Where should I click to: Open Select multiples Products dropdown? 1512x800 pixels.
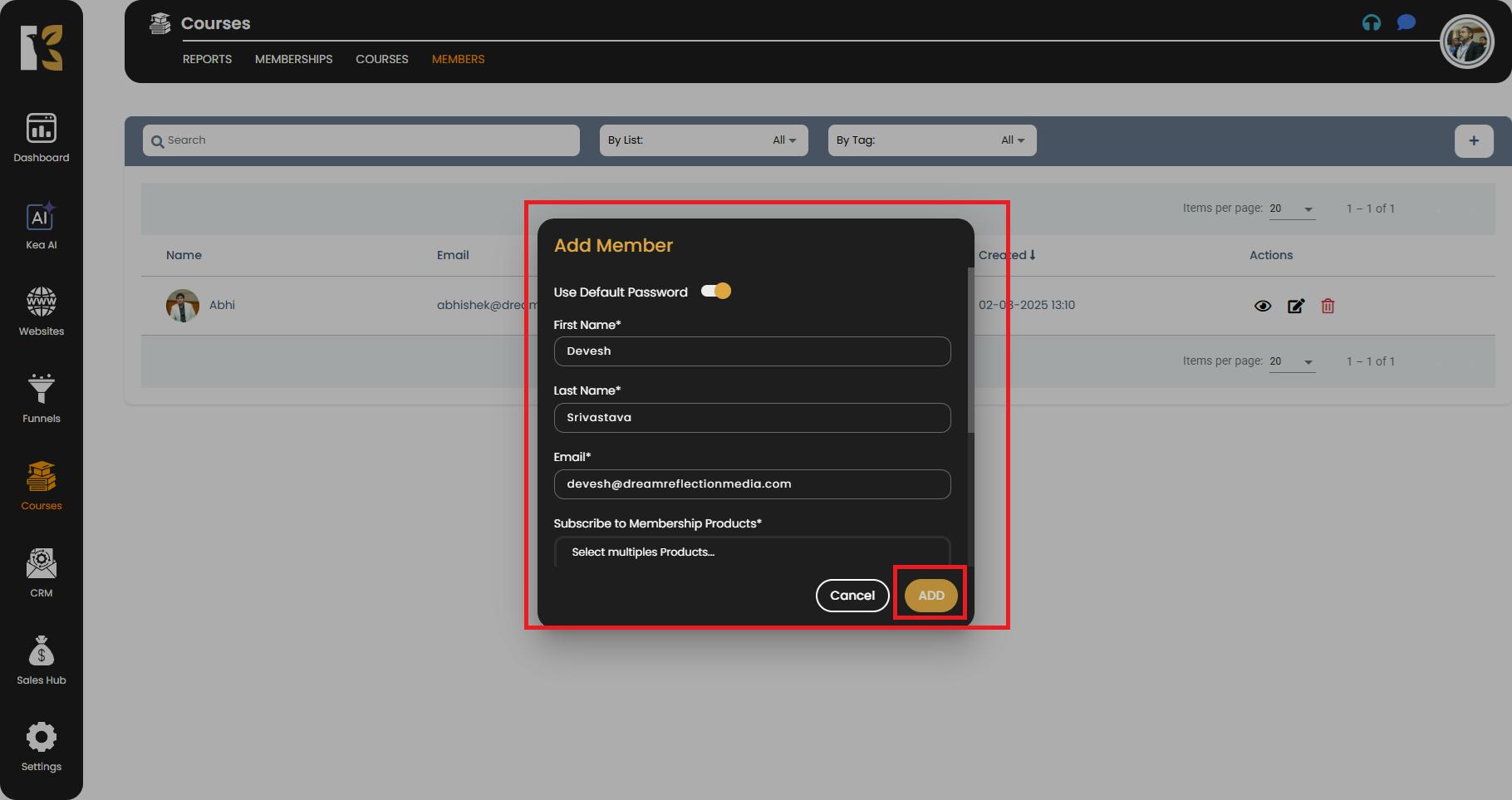tap(751, 552)
